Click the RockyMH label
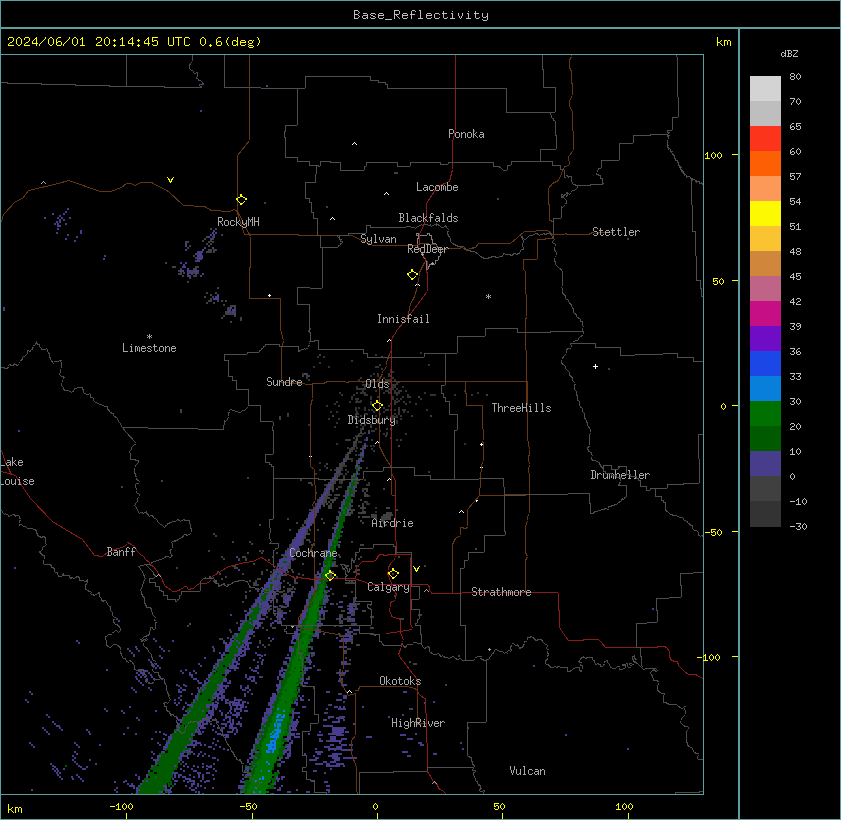 pyautogui.click(x=238, y=222)
